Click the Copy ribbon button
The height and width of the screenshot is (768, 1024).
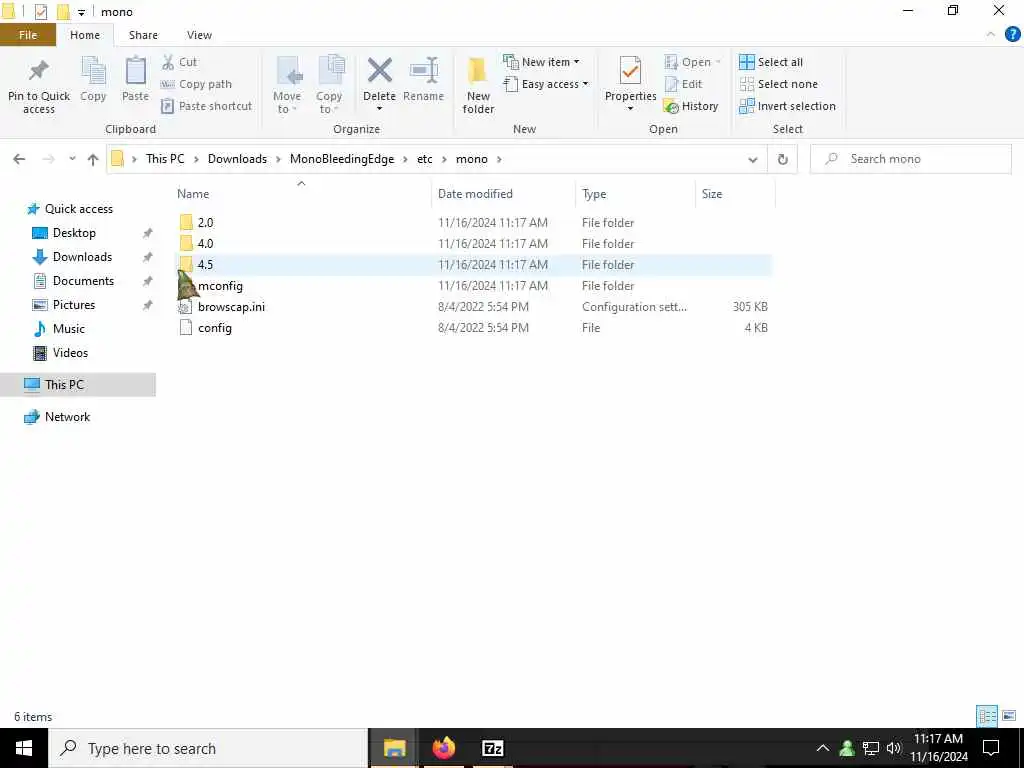[93, 78]
